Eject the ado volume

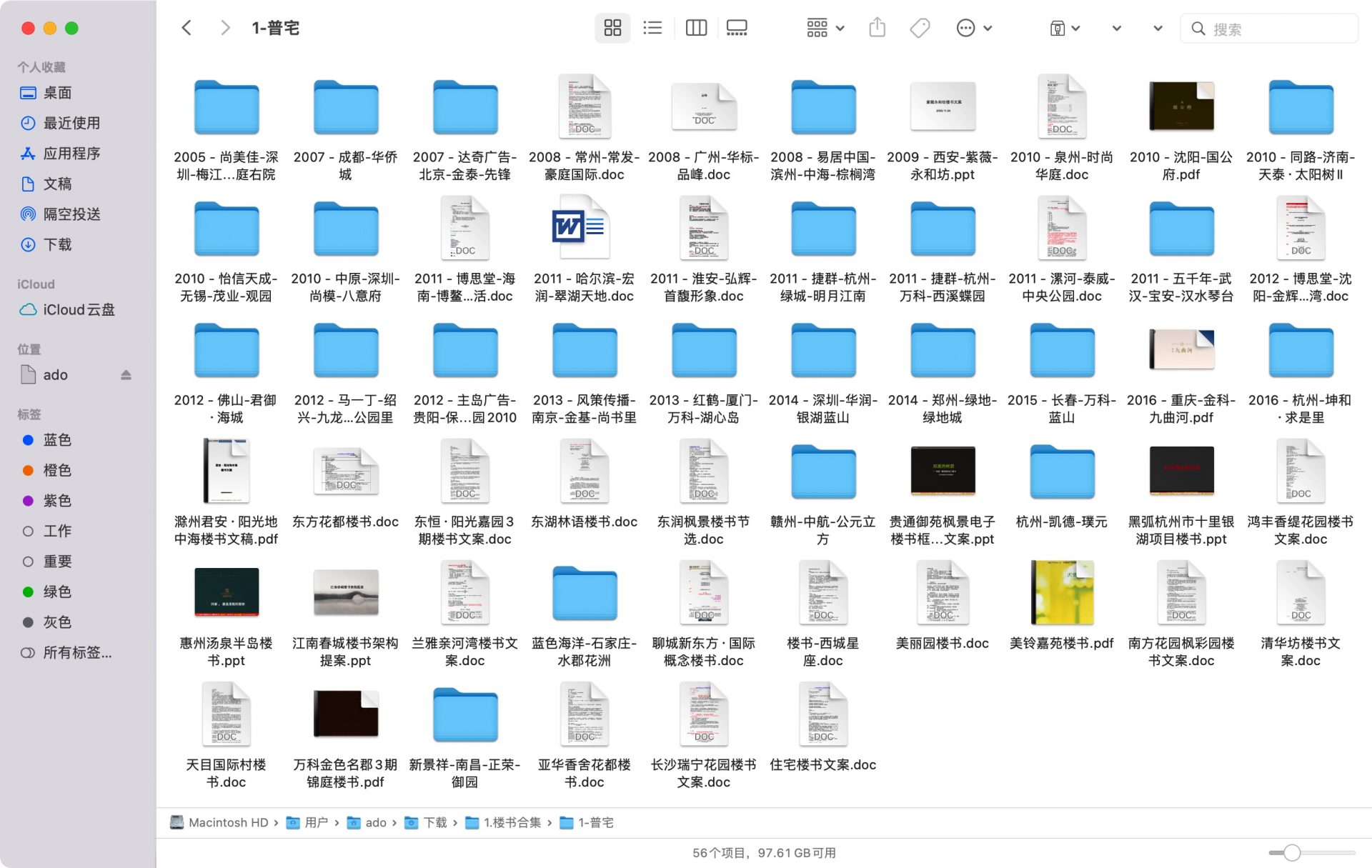coord(126,375)
